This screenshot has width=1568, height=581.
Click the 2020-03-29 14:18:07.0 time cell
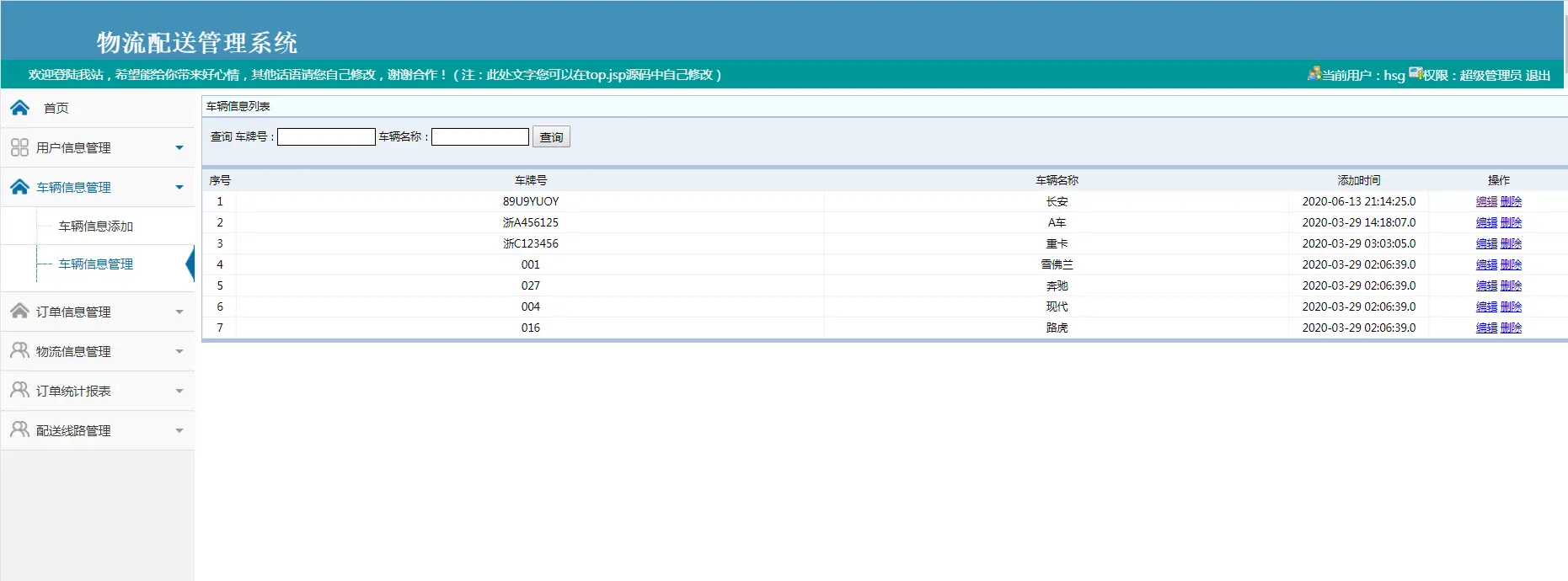(x=1359, y=222)
